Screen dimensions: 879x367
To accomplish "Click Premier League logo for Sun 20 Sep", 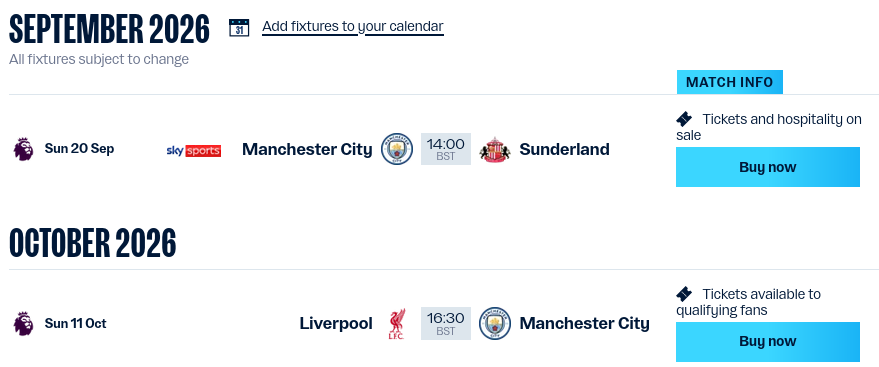I will pyautogui.click(x=24, y=149).
